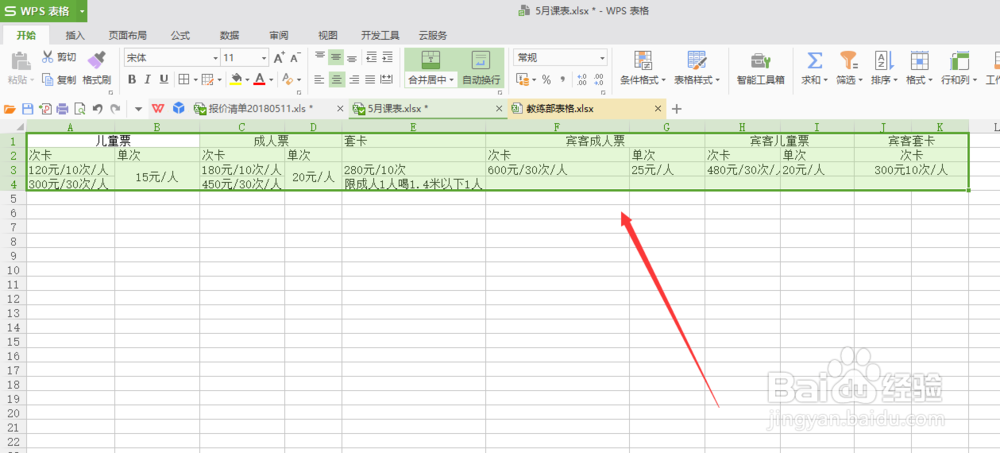Click the open folder icon in quick access

click(10, 109)
